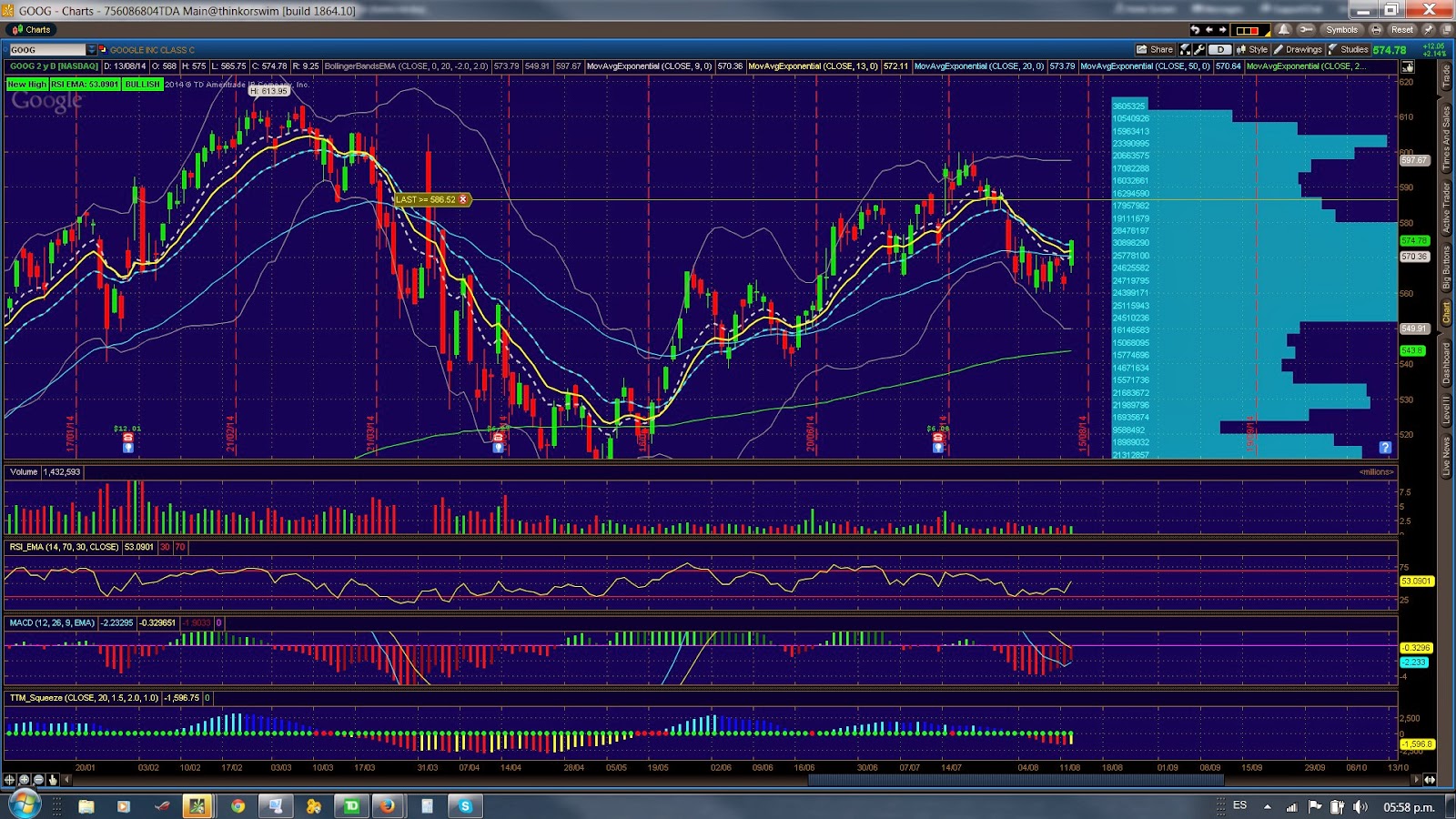Screen dimensions: 1456x819
Task: Select the hand pointer tool at chart bottom
Action: coord(53,780)
